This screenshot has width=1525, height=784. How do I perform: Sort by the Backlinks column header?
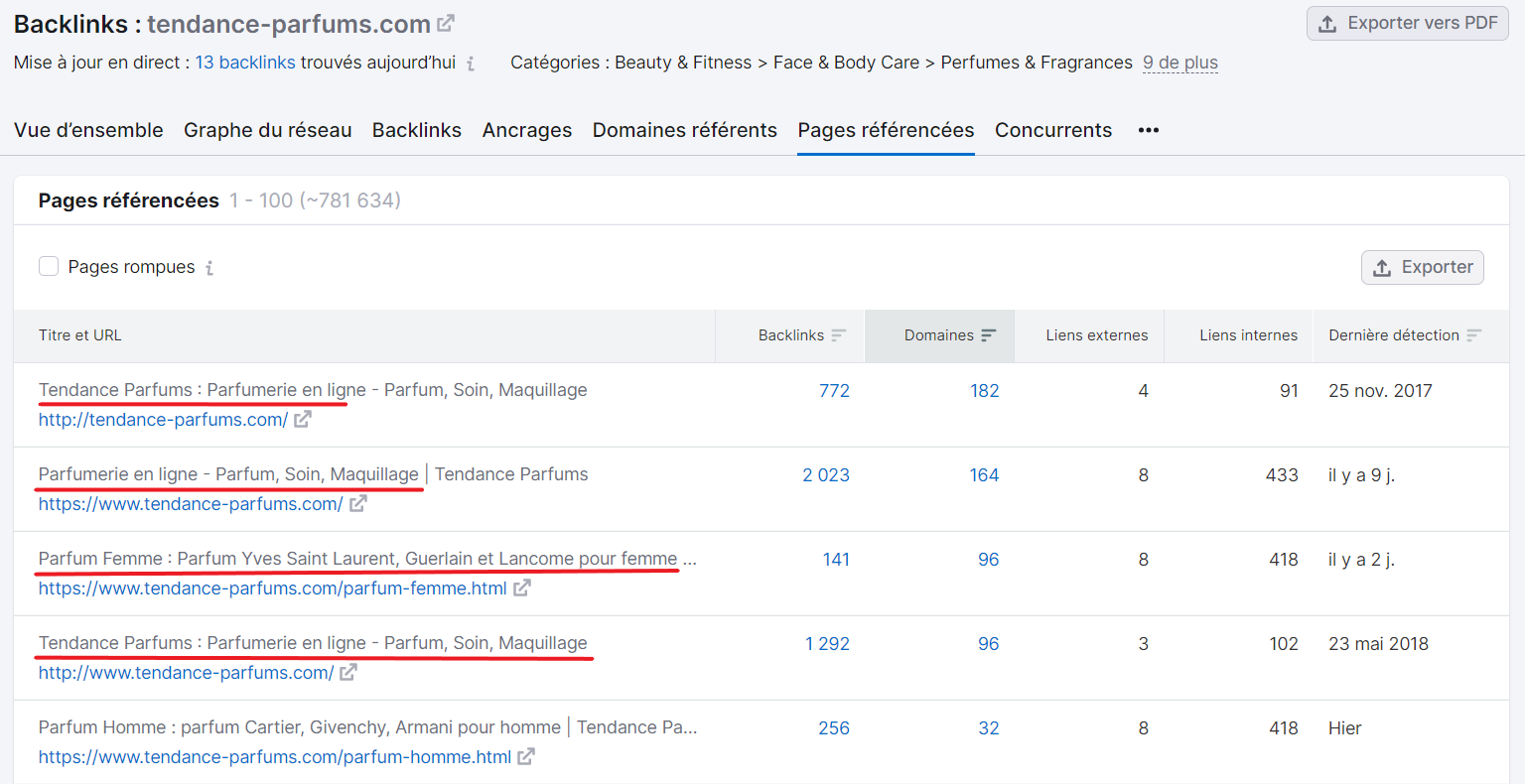[x=791, y=335]
